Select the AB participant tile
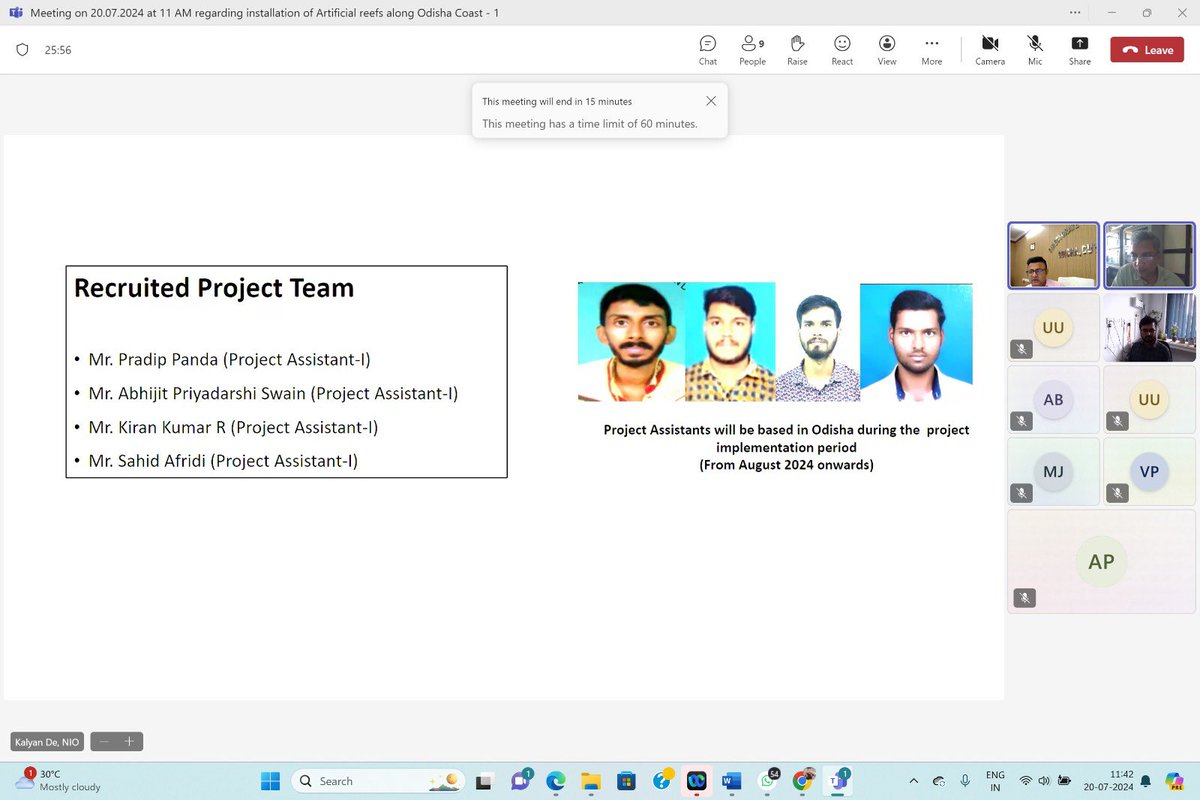Screen dimensions: 1200x800 coord(1053,400)
